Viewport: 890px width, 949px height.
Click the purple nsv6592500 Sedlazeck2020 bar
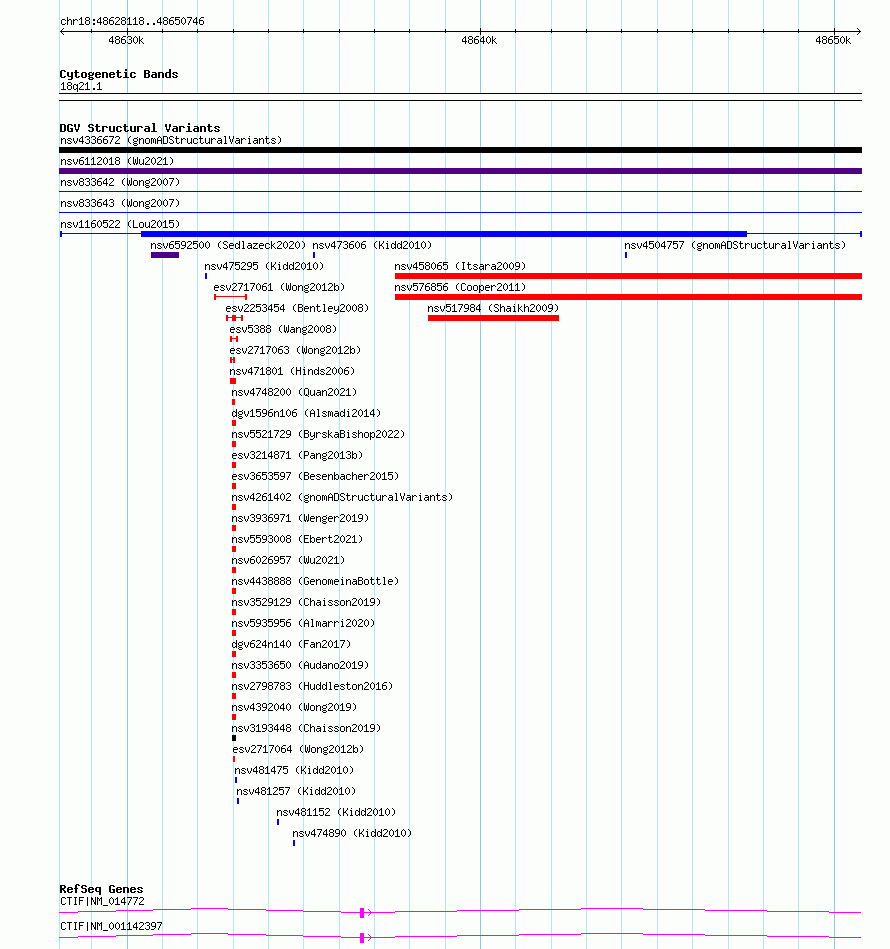[165, 255]
